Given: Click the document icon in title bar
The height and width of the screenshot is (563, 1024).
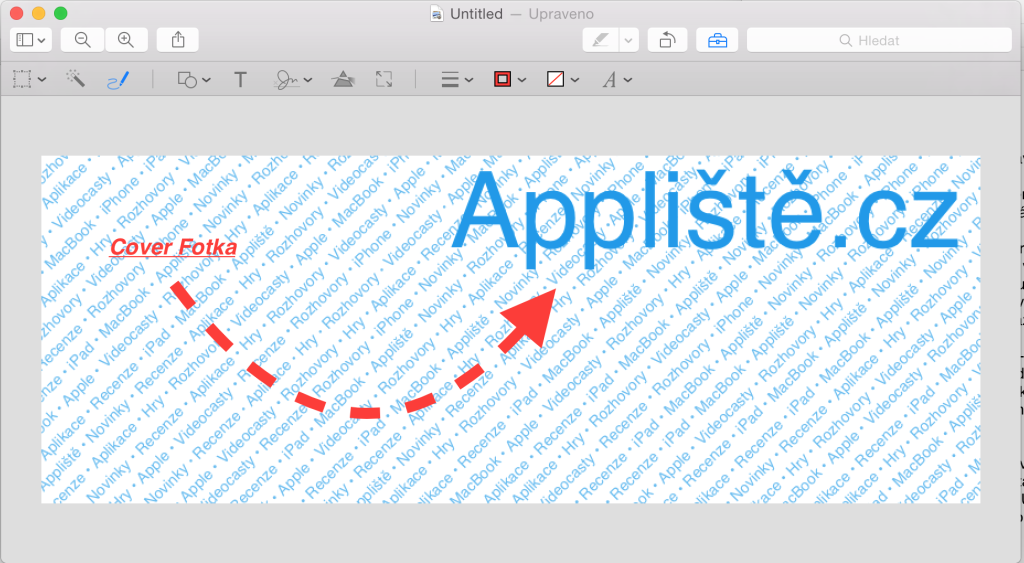Looking at the screenshot, I should pos(437,14).
